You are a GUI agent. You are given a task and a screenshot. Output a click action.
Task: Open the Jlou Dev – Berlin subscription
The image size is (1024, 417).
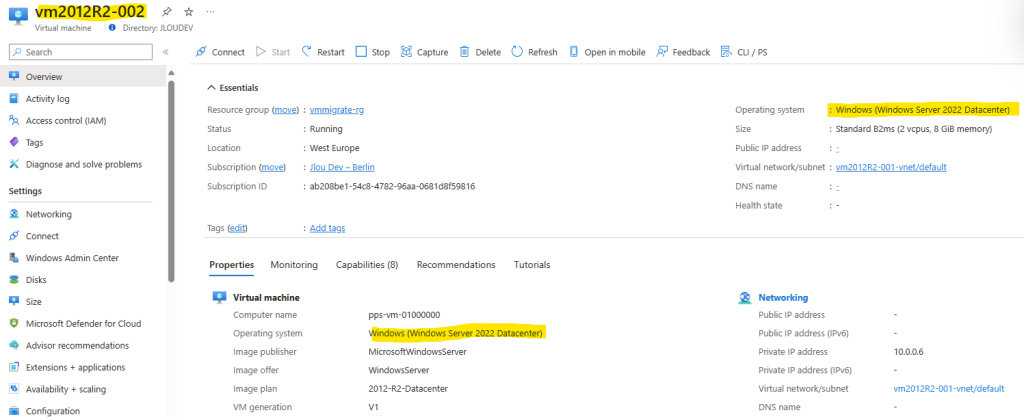coord(342,167)
